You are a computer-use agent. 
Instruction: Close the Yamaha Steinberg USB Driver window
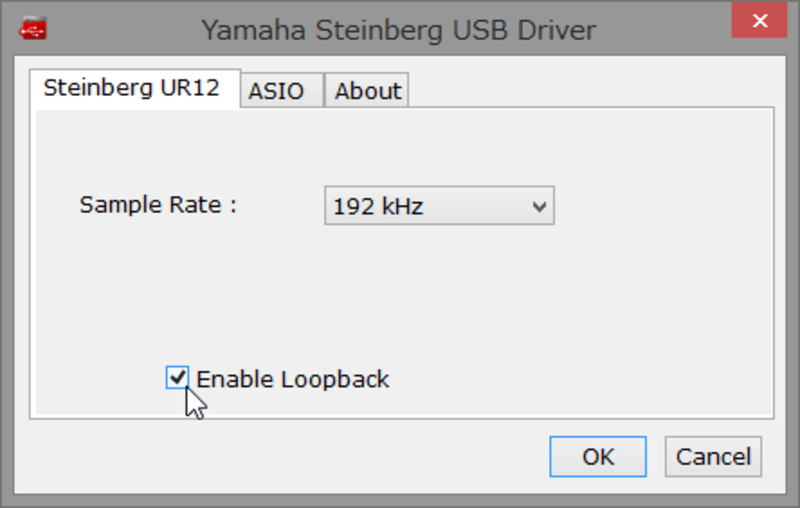pos(759,20)
